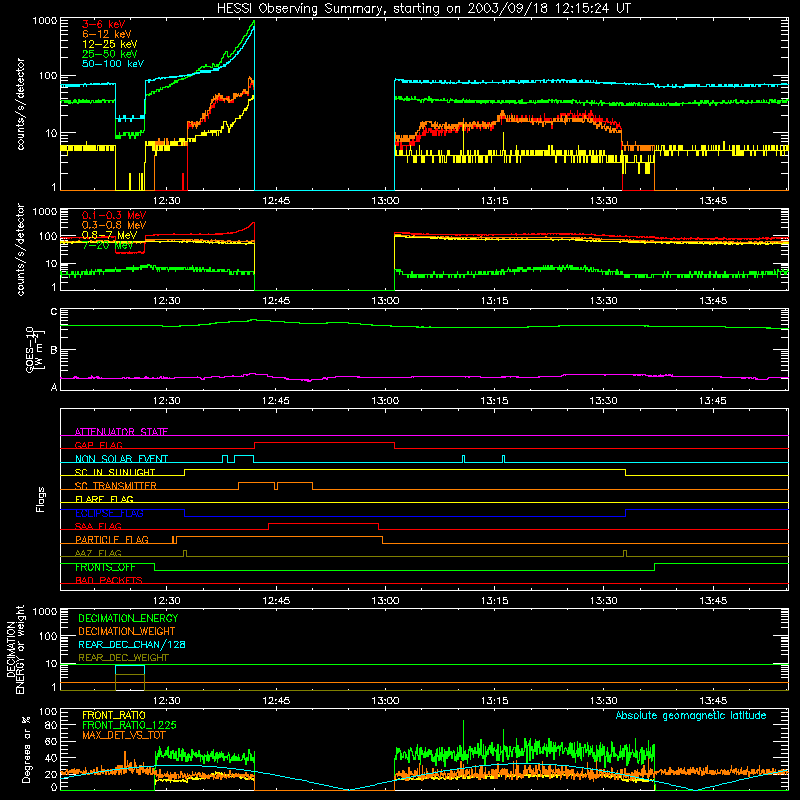This screenshot has height=800, width=800.
Task: Click the DECIMATION_WEIGHT legend entry
Action: point(127,631)
